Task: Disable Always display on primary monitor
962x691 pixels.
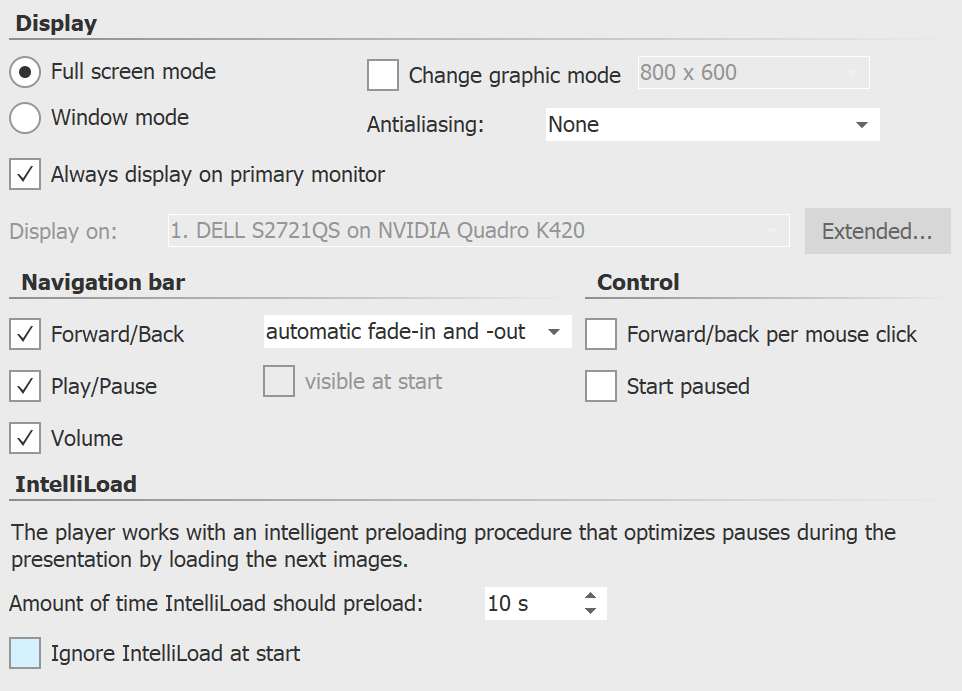Action: [25, 174]
